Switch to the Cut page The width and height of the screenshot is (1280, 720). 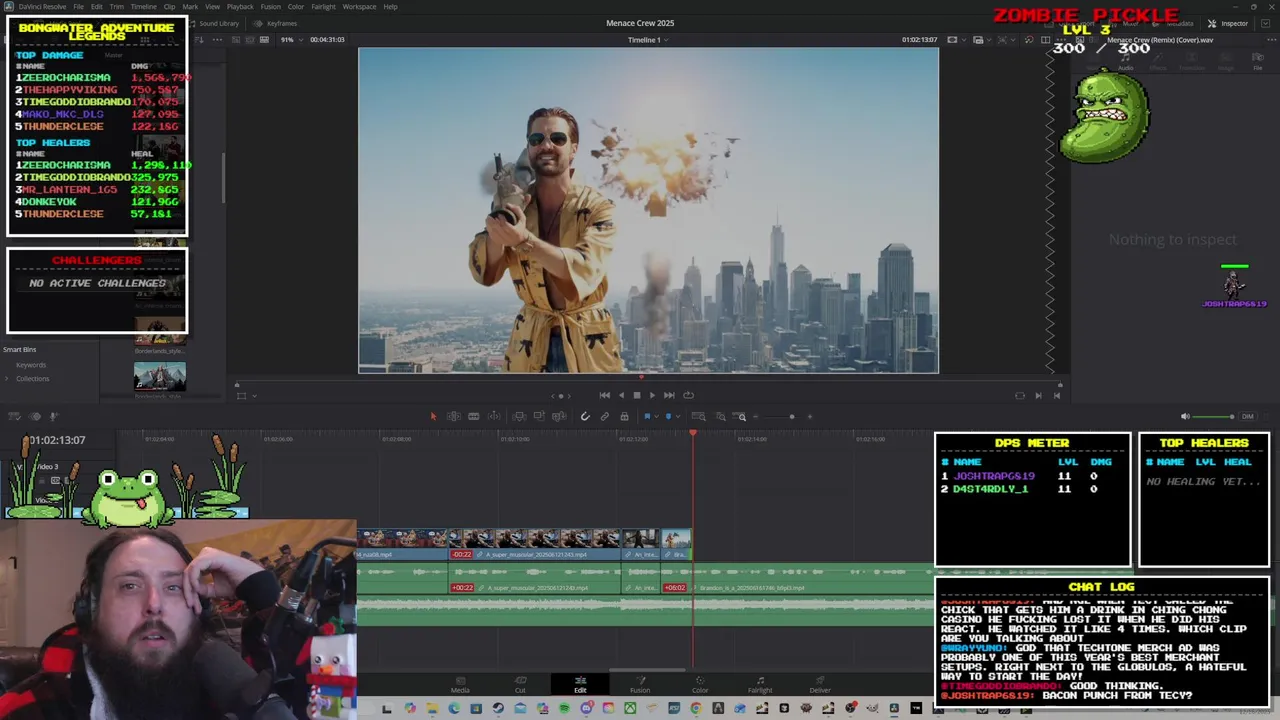pyautogui.click(x=520, y=684)
